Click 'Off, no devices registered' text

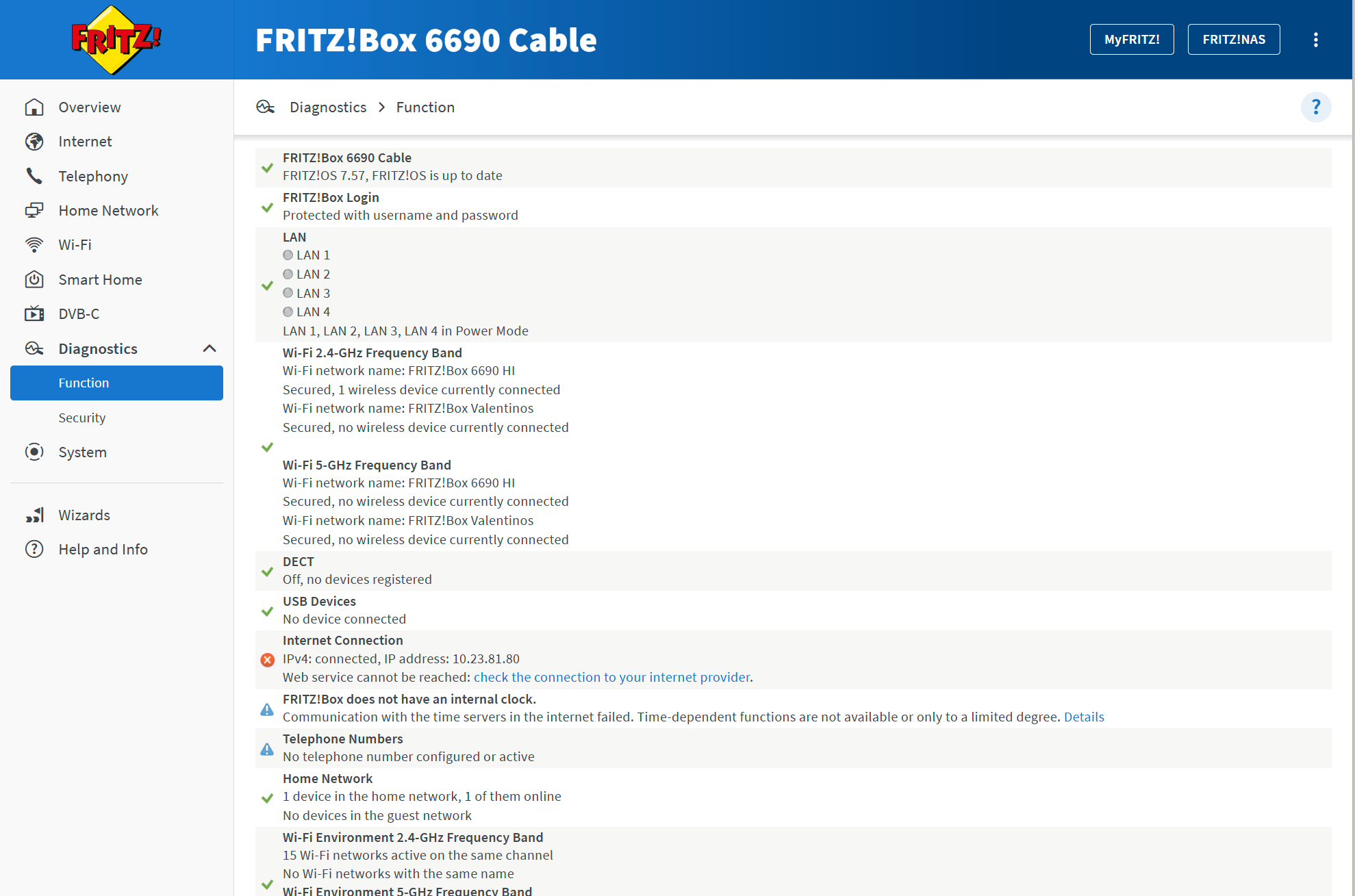pos(357,579)
